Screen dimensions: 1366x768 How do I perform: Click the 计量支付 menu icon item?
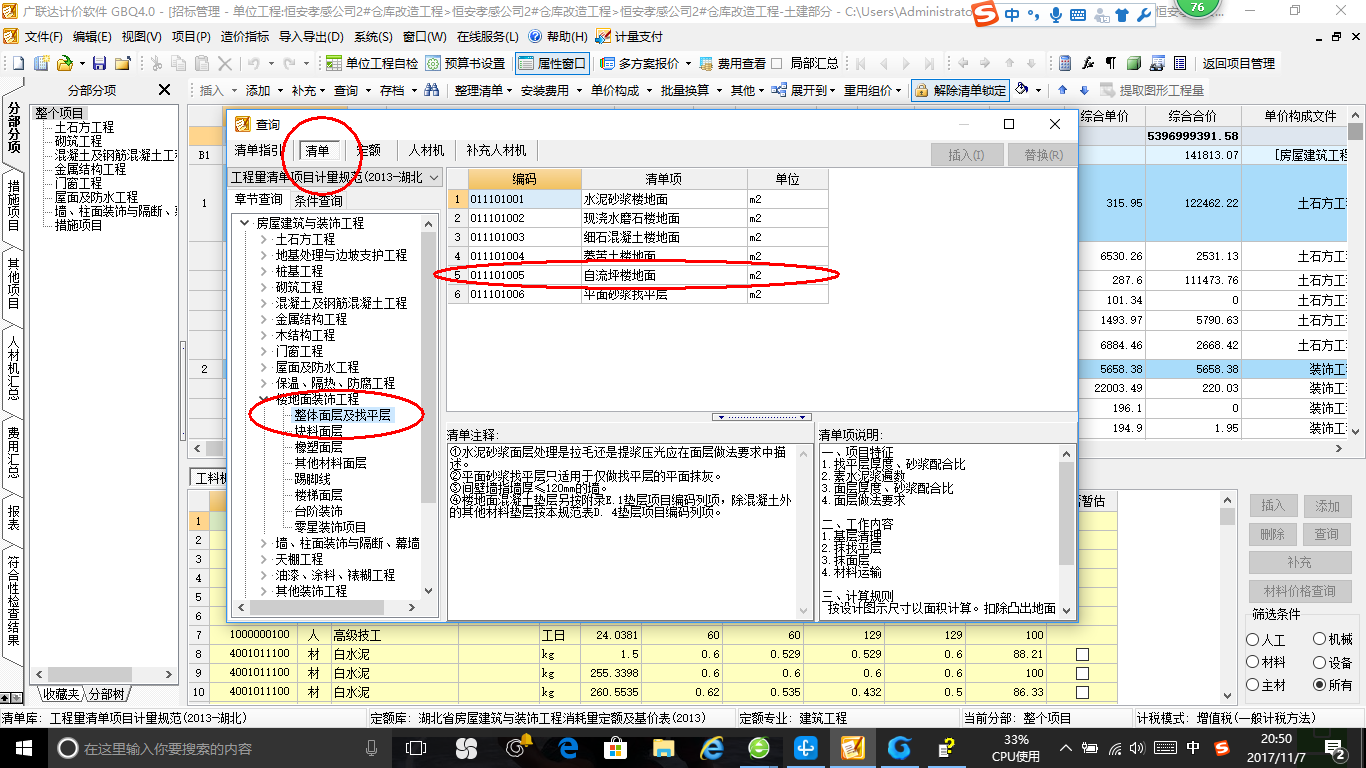tap(629, 36)
